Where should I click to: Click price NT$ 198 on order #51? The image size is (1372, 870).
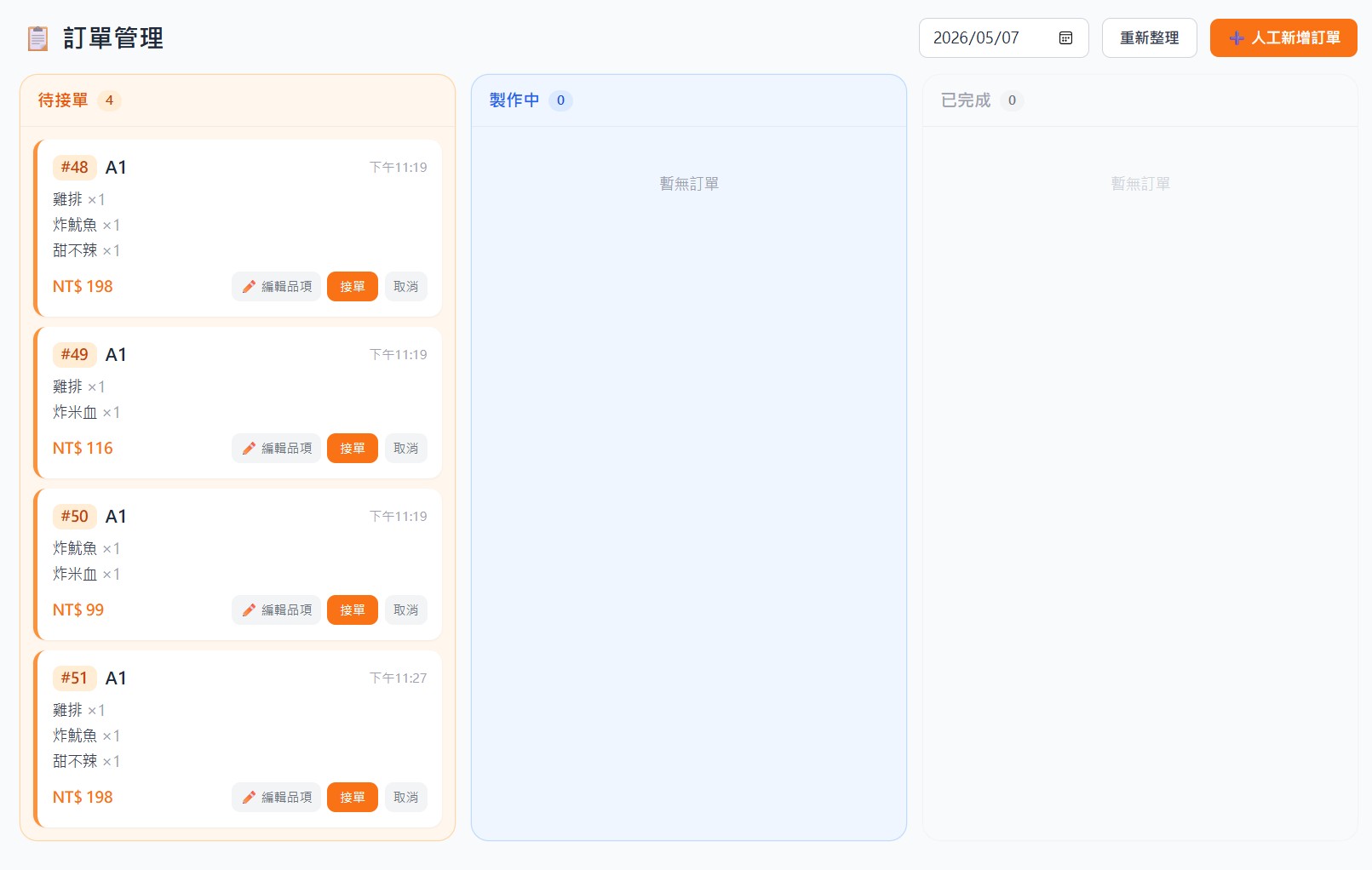(x=83, y=798)
